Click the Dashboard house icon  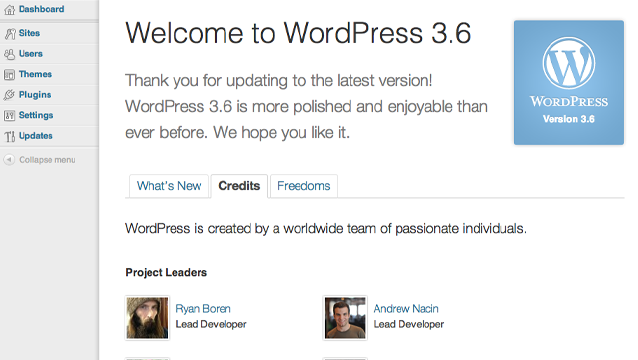pos(9,10)
